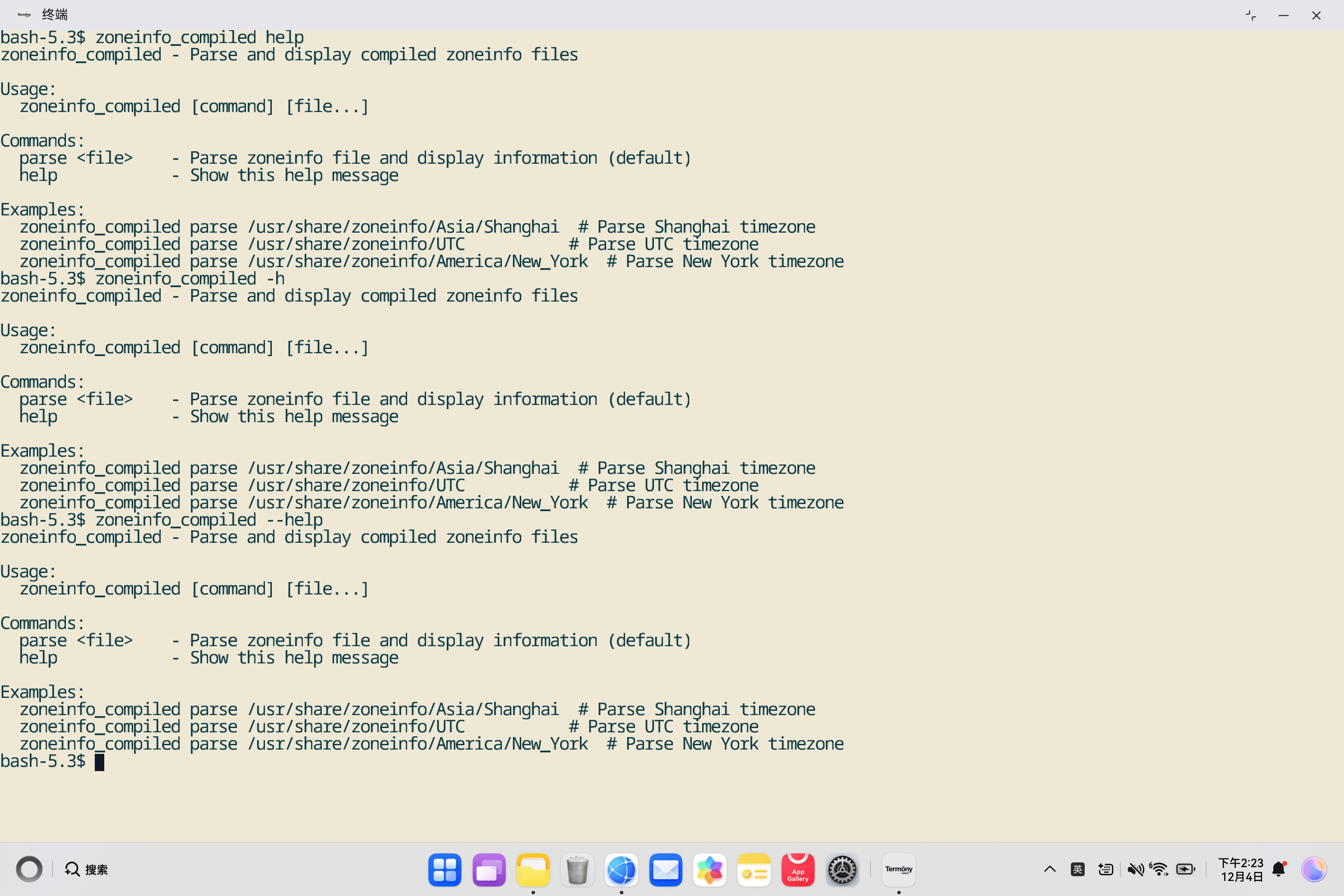Open the yellow Files folder app
The width and height of the screenshot is (1344, 896).
pos(533,870)
